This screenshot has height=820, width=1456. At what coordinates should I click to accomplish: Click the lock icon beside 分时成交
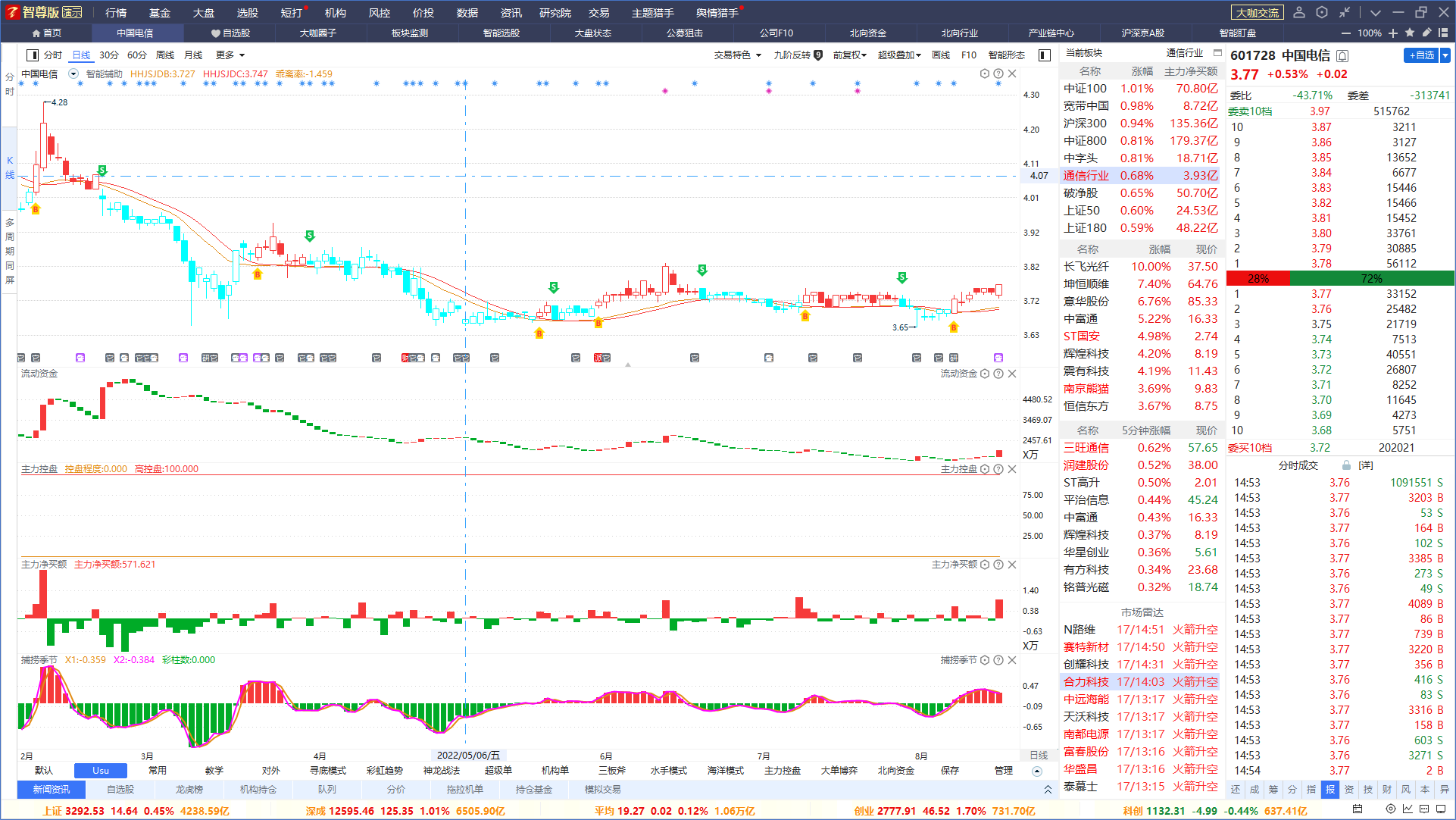(x=1346, y=465)
